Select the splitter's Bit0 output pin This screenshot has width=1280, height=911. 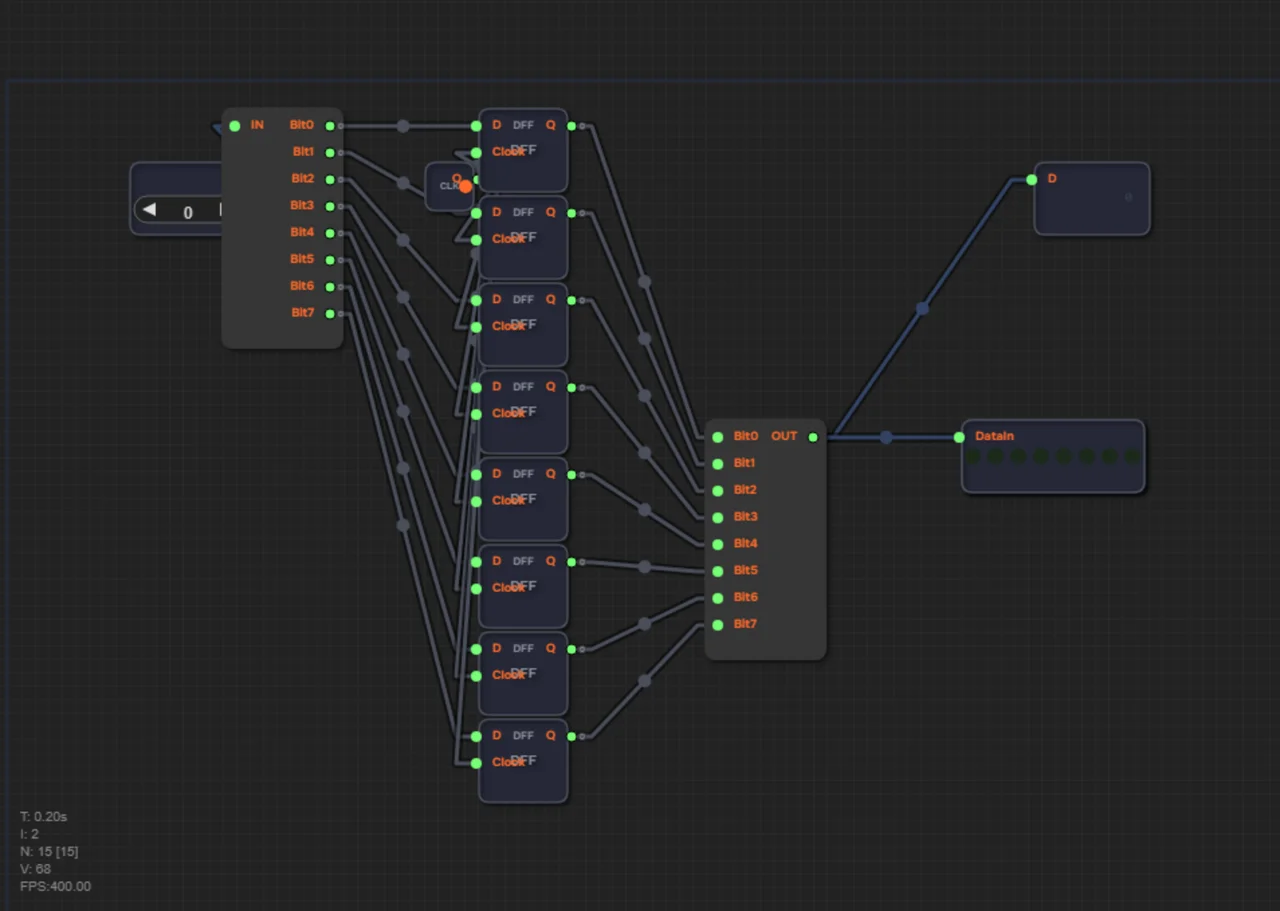click(x=330, y=126)
